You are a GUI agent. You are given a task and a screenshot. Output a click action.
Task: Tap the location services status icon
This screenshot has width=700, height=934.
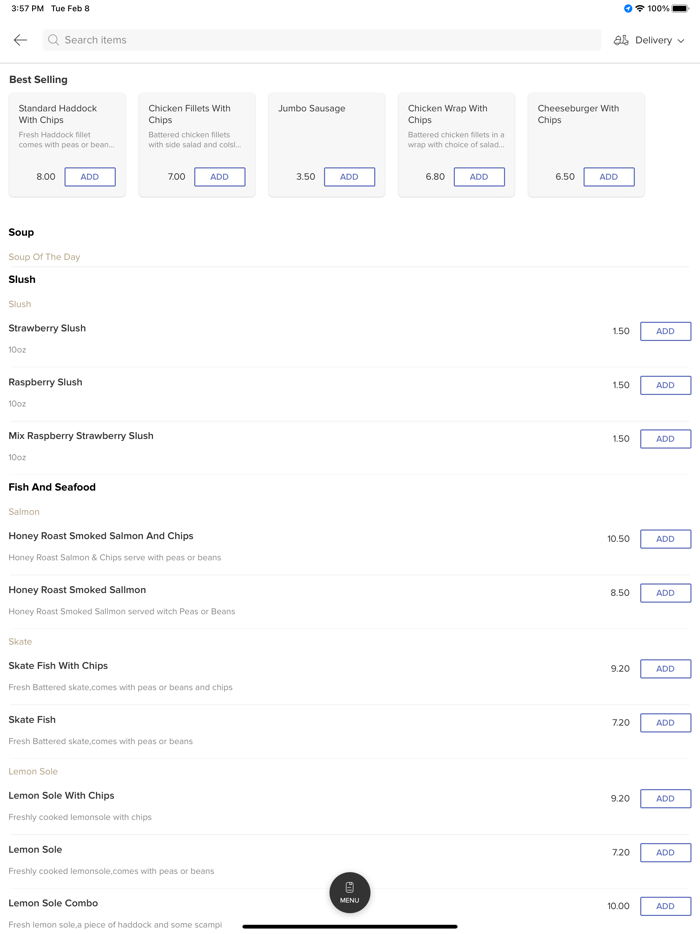628,8
